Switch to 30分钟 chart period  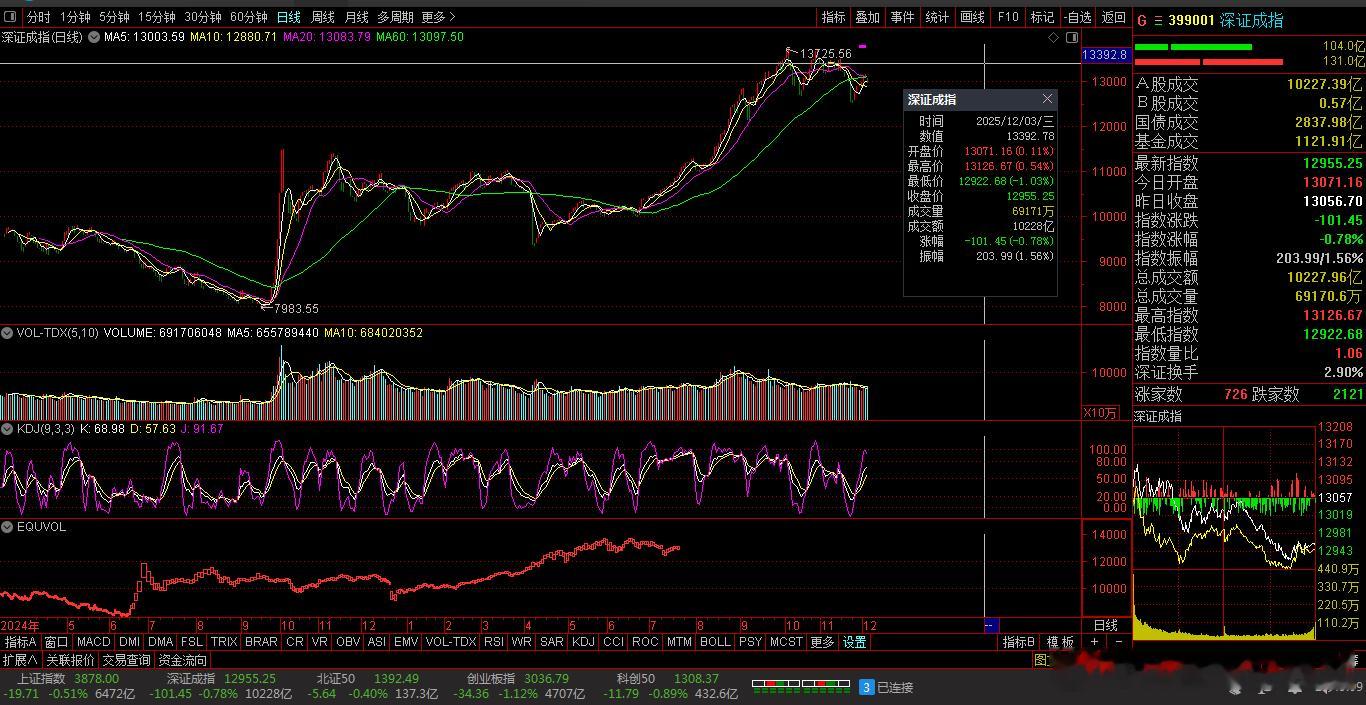(x=203, y=17)
